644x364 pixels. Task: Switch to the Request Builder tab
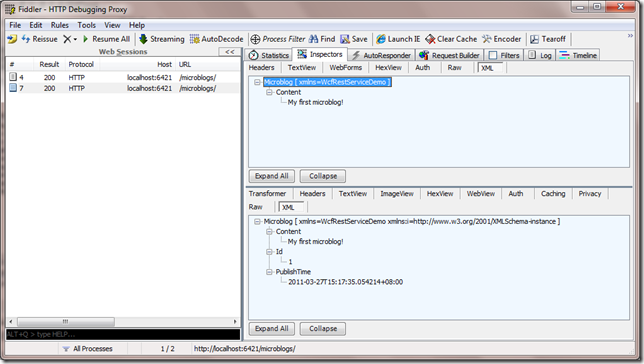pos(450,55)
